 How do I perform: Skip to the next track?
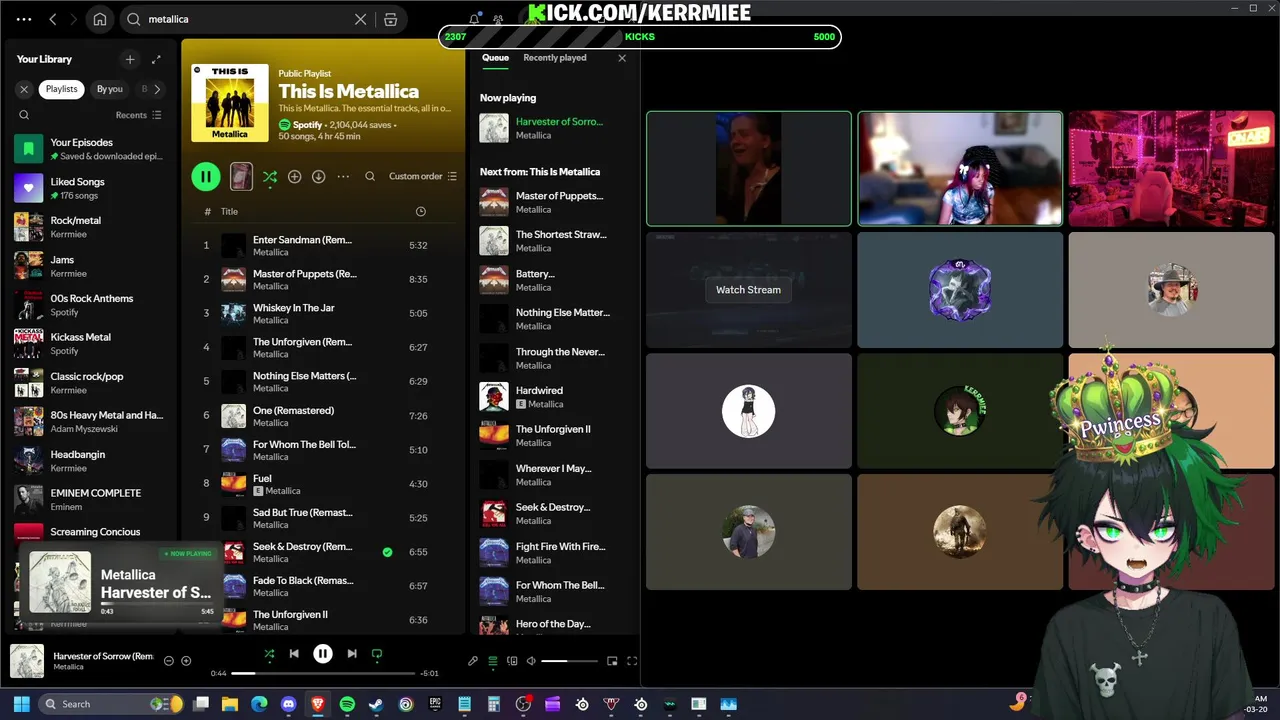click(352, 654)
